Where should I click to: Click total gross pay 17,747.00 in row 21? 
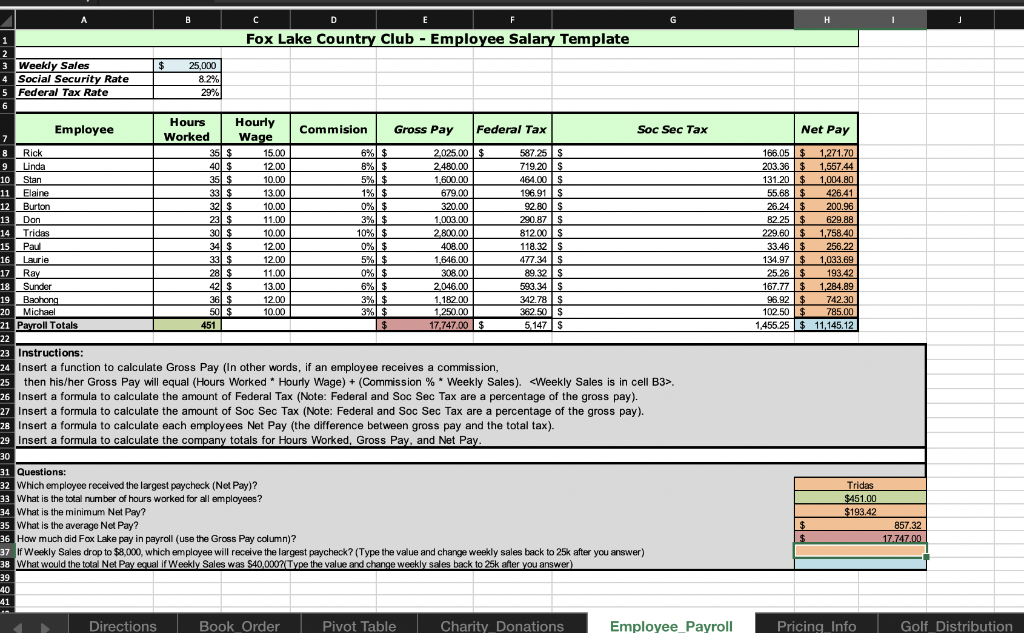[424, 325]
